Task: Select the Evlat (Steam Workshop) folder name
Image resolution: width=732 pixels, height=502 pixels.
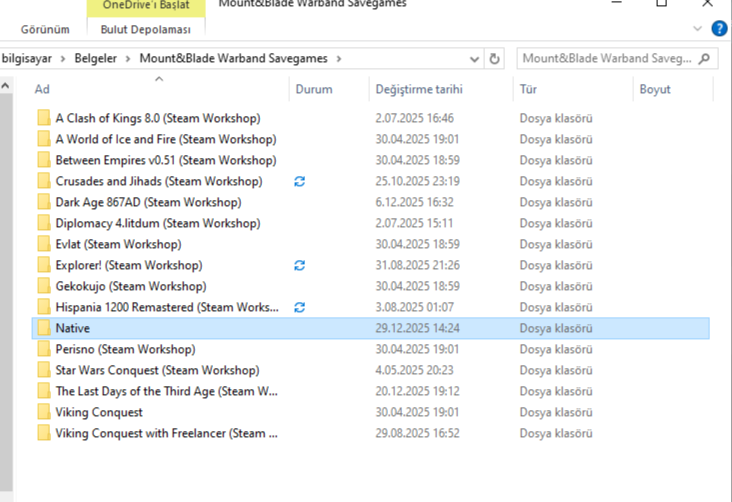Action: 119,244
